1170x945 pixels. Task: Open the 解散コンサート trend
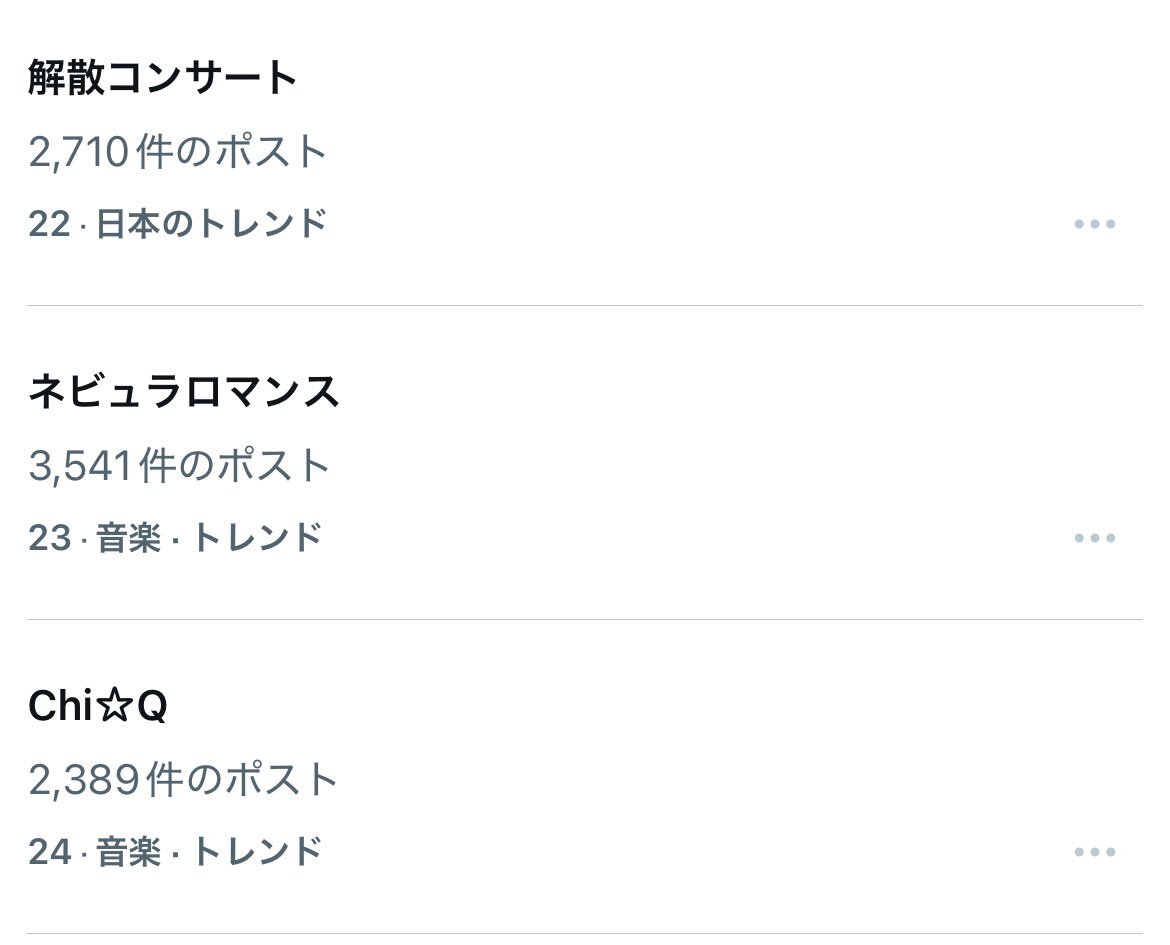tap(163, 78)
